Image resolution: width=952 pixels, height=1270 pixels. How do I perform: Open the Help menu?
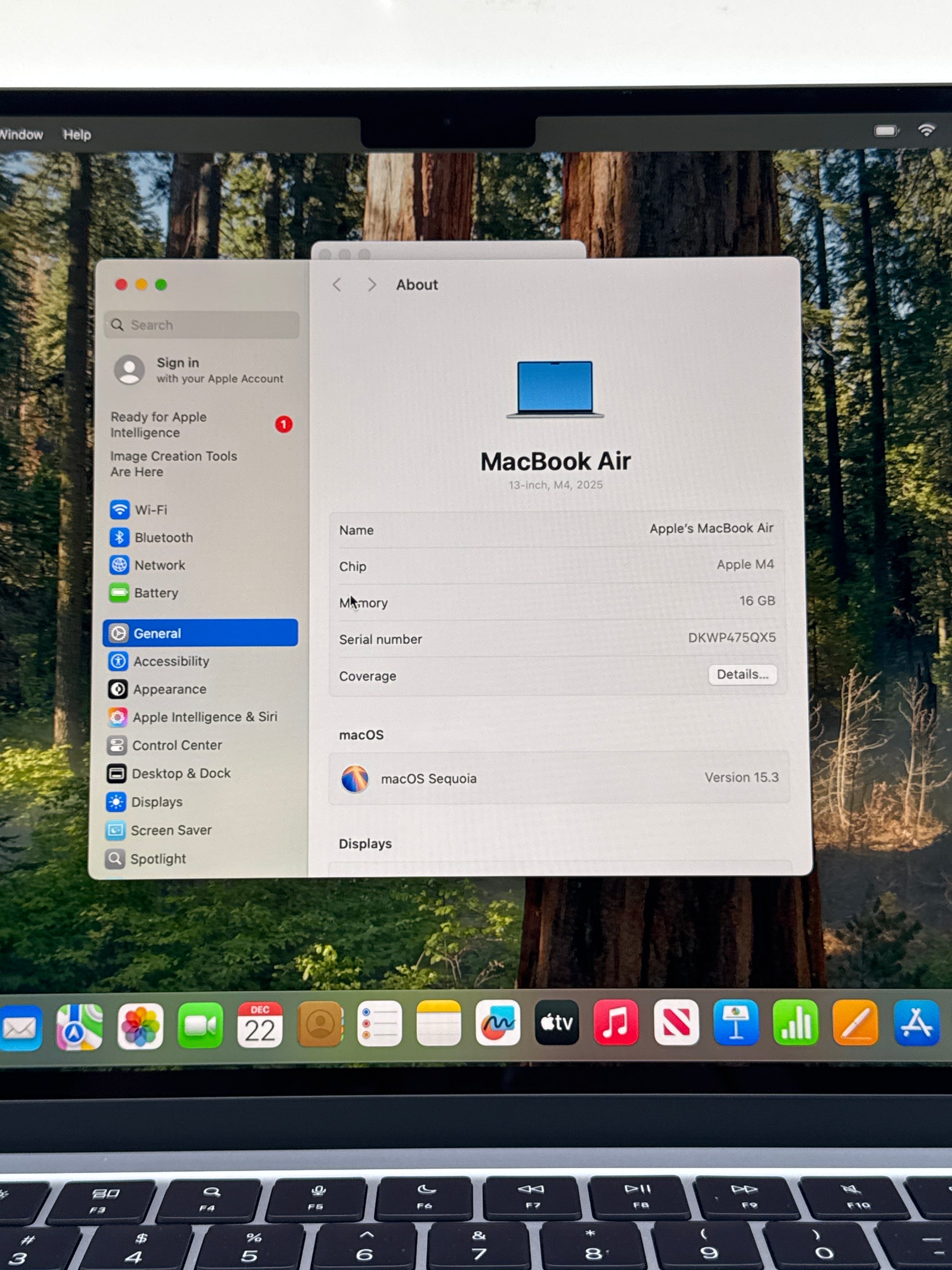tap(77, 135)
